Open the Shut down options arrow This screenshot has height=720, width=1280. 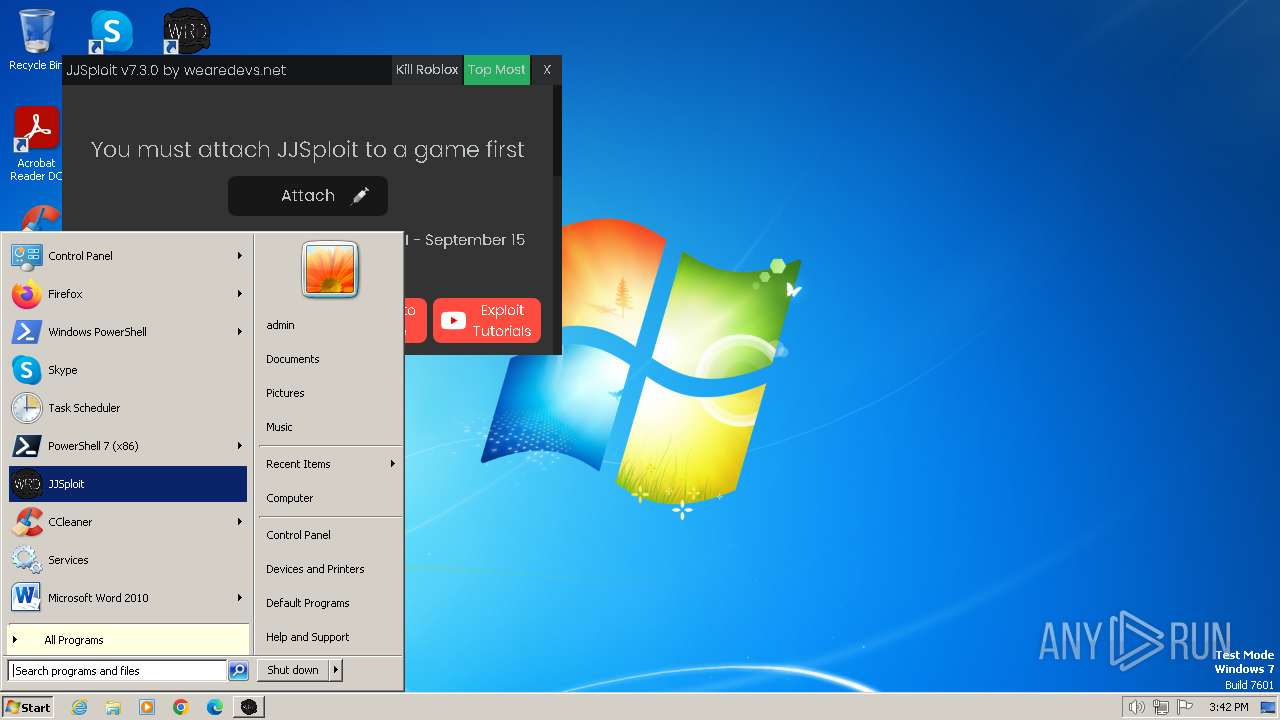(336, 670)
